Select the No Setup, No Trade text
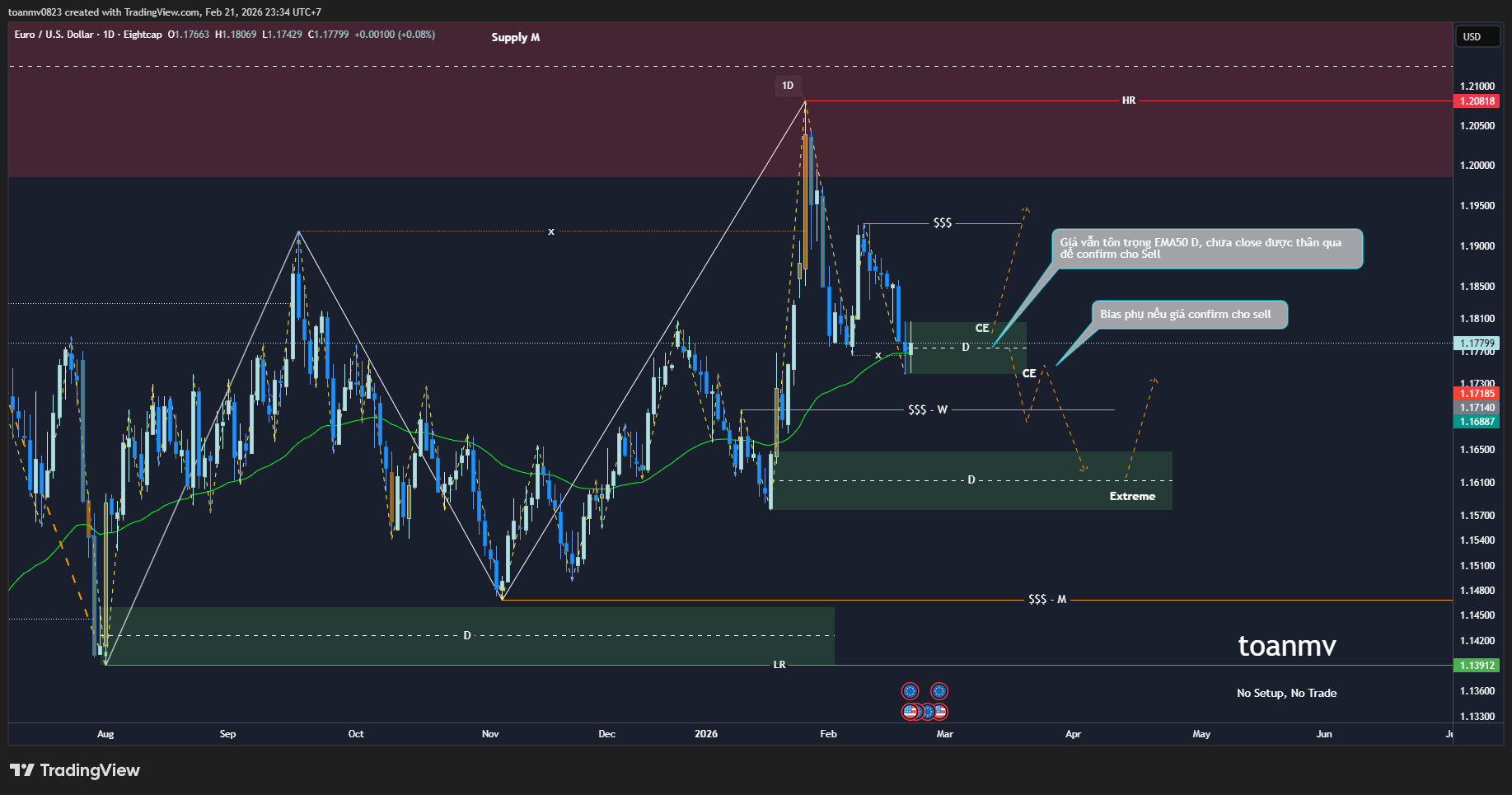Image resolution: width=1512 pixels, height=795 pixels. (1286, 693)
